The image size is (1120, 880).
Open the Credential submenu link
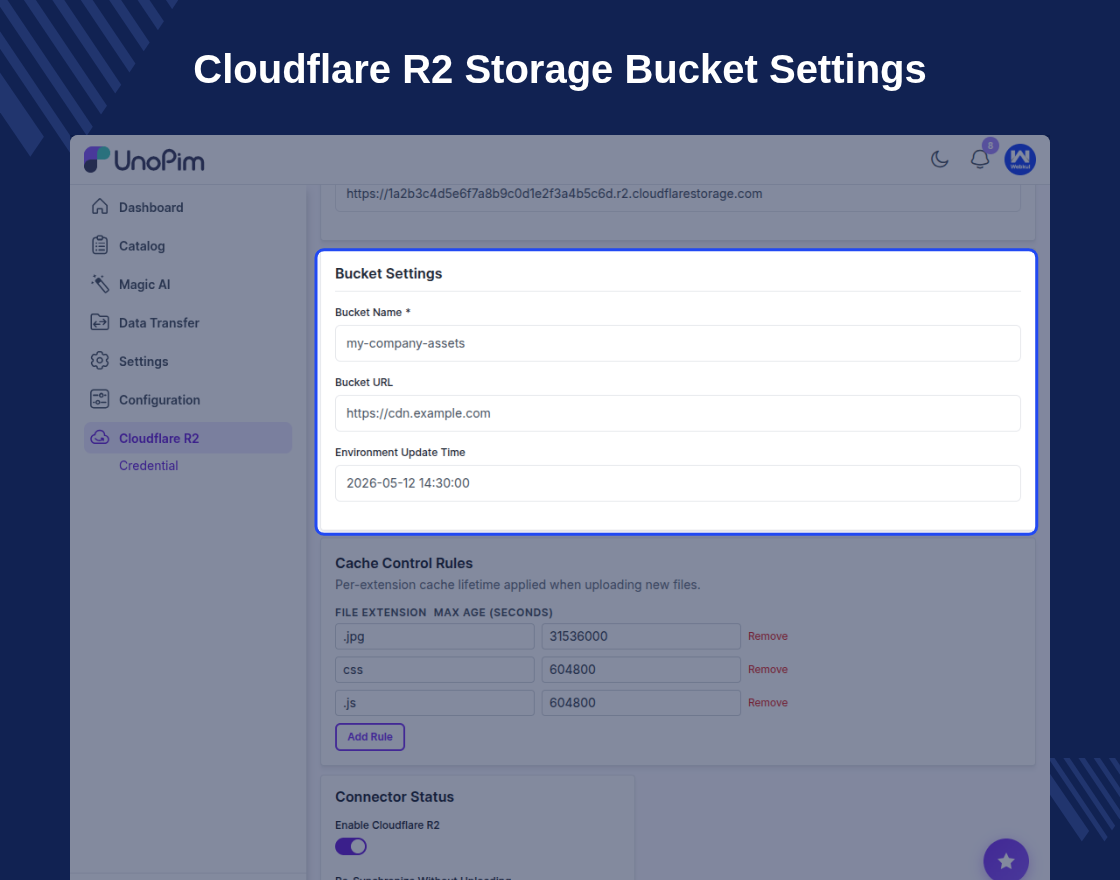[149, 466]
